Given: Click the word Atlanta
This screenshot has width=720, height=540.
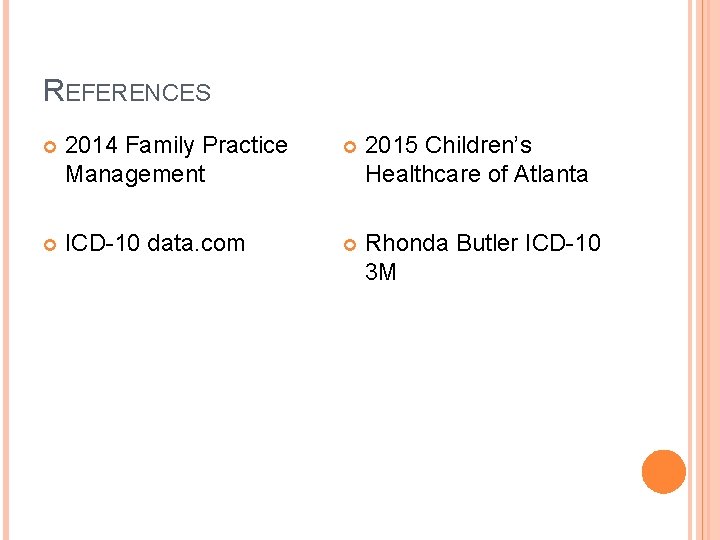Looking at the screenshot, I should [551, 174].
